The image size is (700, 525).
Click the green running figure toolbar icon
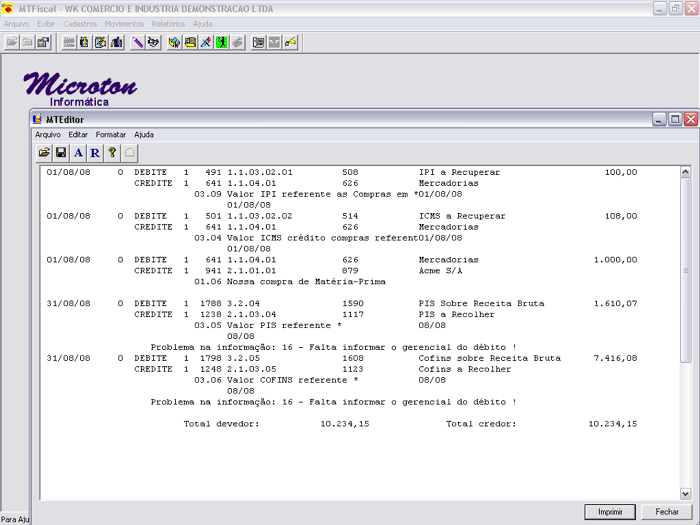pos(221,43)
